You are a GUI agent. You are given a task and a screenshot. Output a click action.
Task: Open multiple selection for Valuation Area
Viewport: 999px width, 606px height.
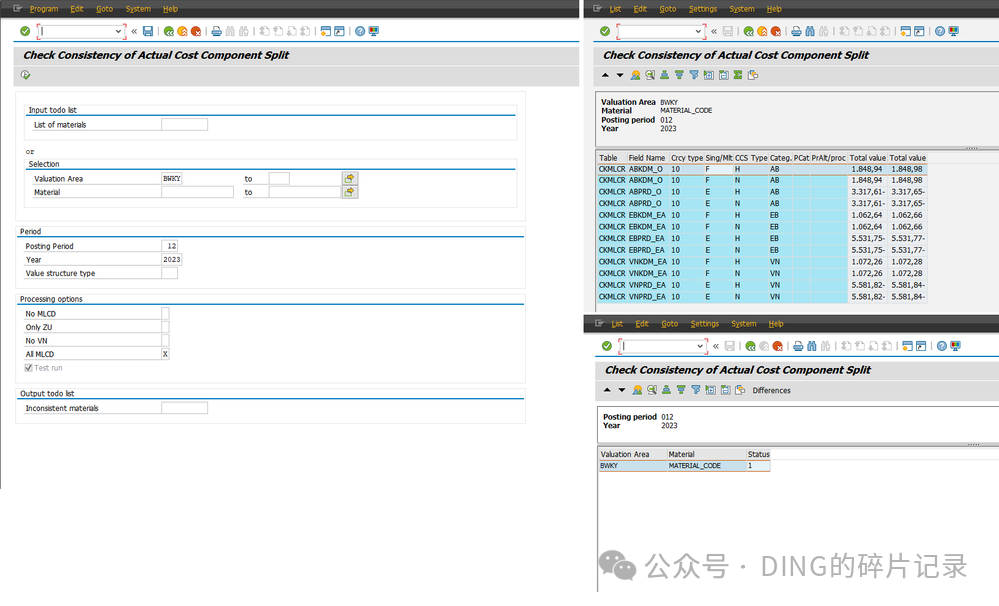[x=350, y=178]
